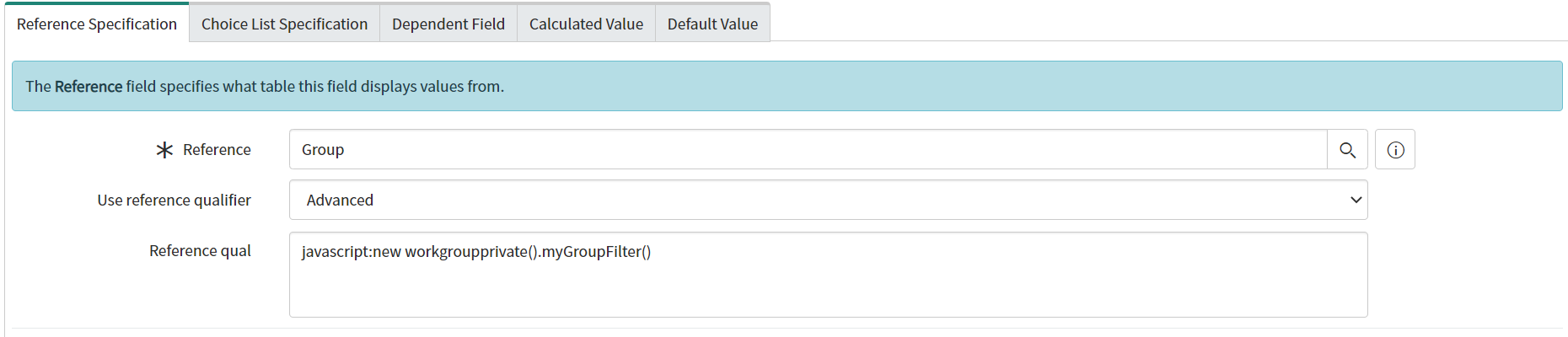The height and width of the screenshot is (337, 1568).
Task: Place cursor on myGroupFilter() script text
Action: pos(596,251)
